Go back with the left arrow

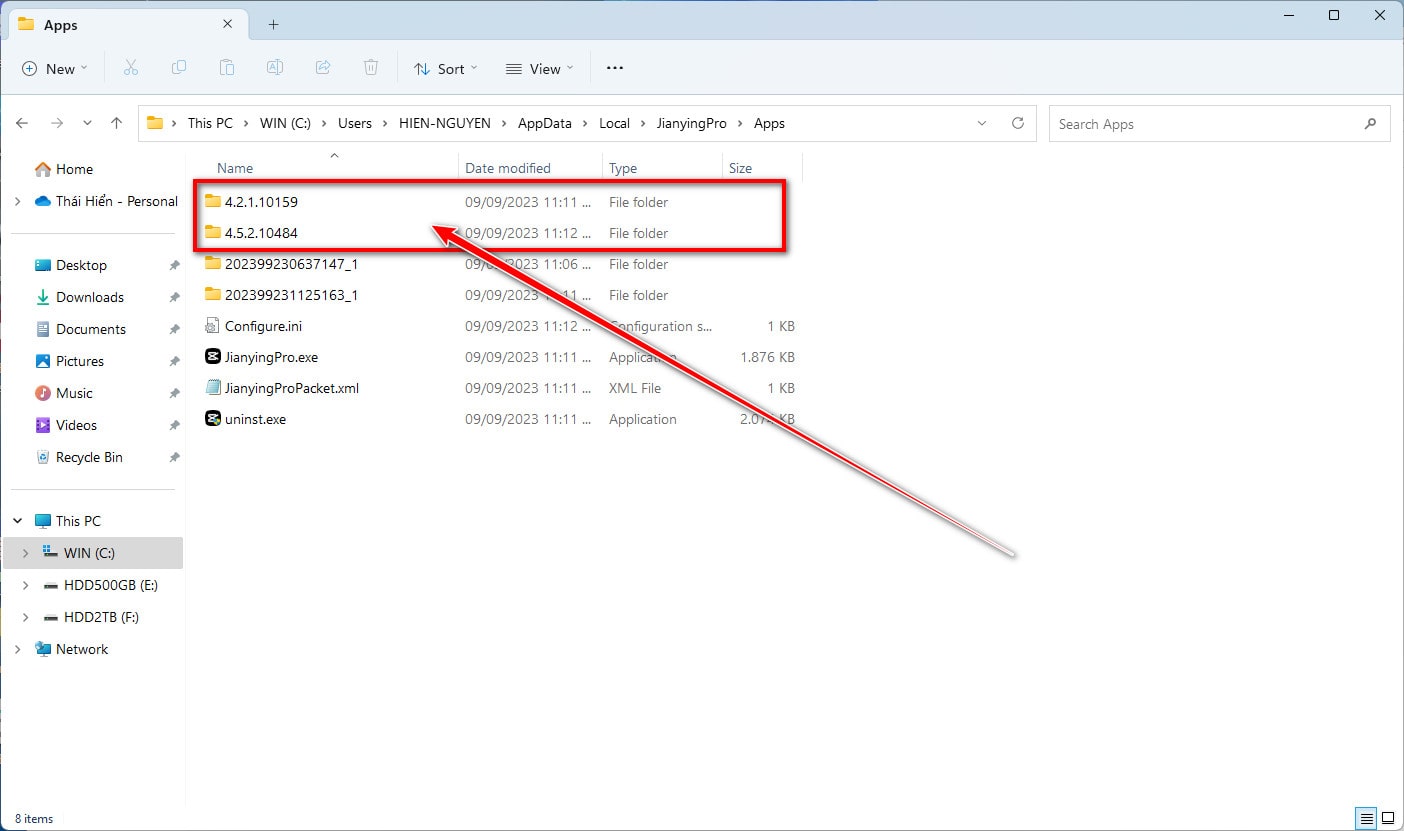coord(22,123)
